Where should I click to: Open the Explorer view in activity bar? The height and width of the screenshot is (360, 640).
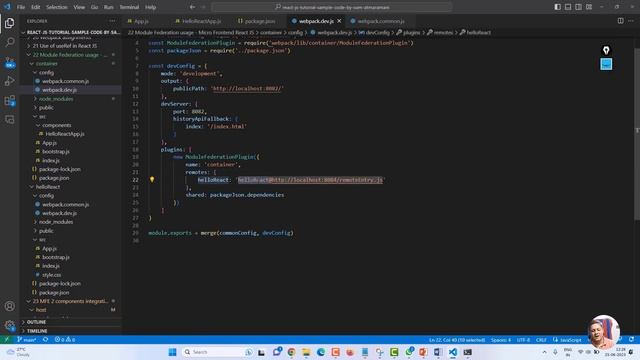pos(9,23)
